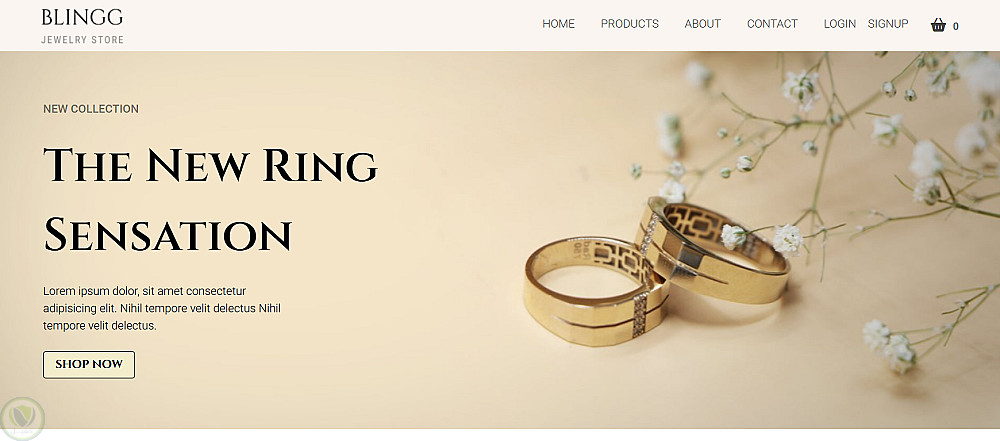
Task: Click the SHOP NOW button
Action: [89, 364]
